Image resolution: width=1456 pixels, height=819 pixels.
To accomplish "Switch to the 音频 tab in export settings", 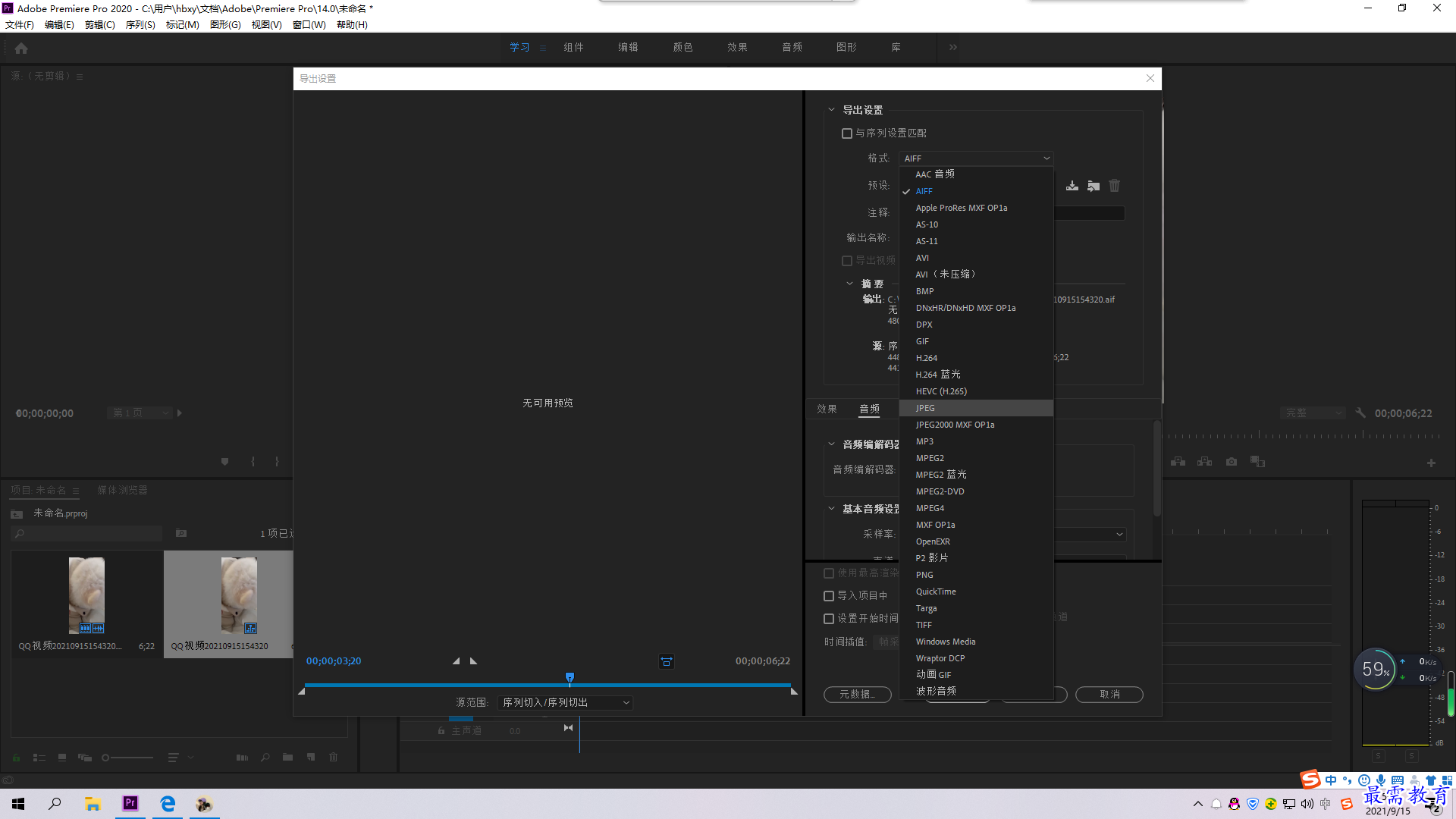I will point(870,409).
